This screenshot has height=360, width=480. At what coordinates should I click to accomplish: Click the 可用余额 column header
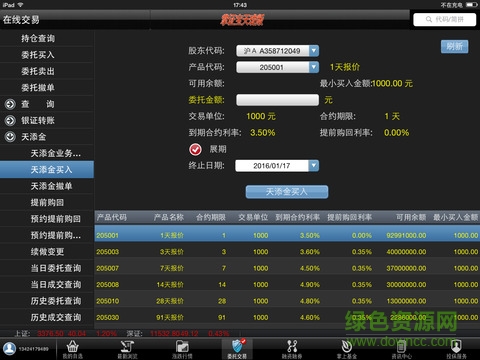411,217
